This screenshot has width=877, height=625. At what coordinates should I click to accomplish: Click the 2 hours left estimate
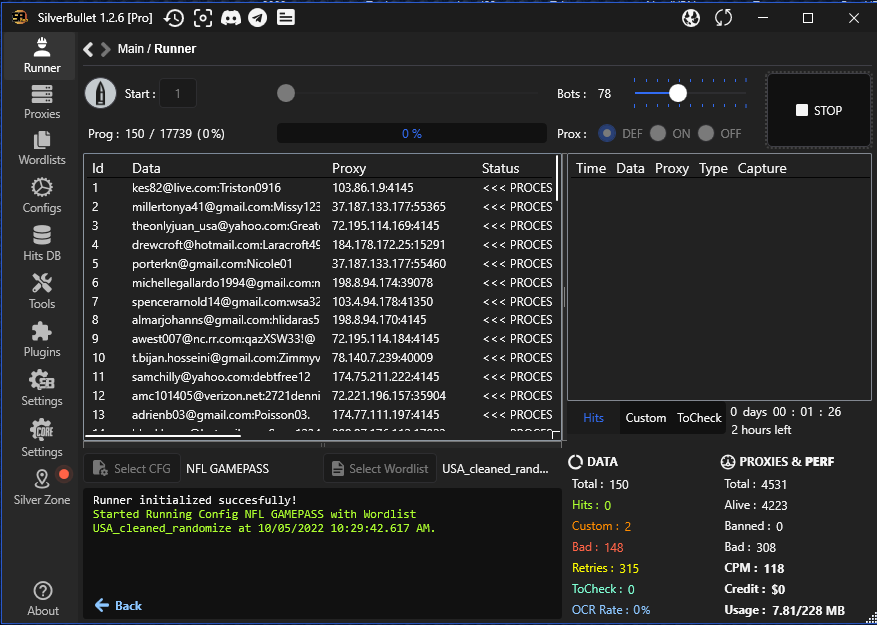pos(761,430)
